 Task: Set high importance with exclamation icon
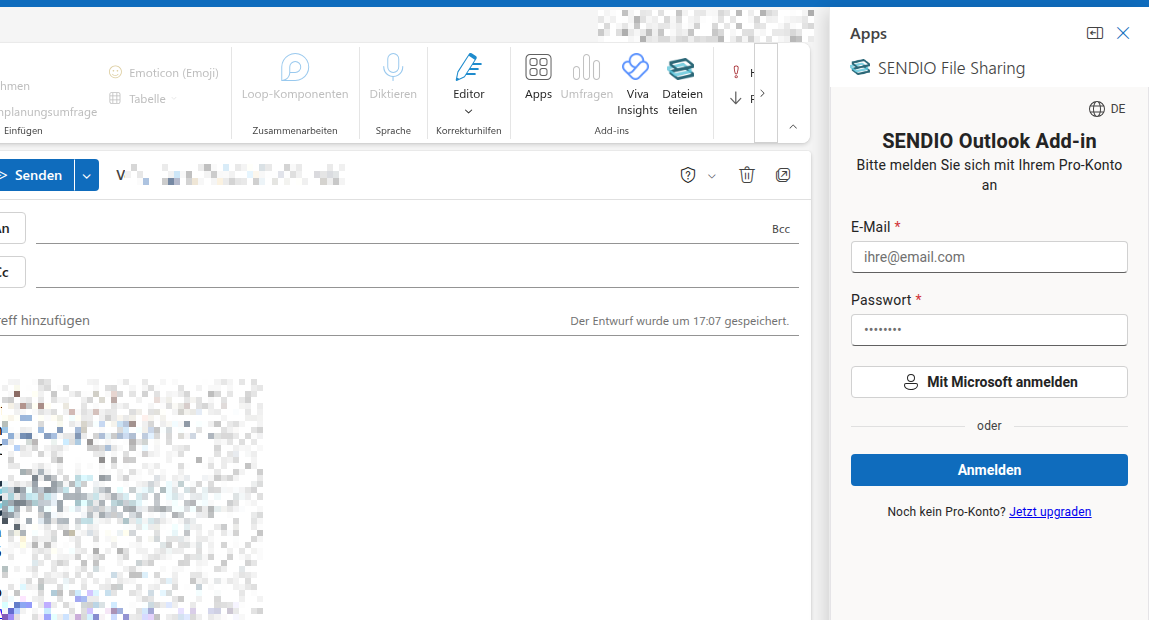click(736, 72)
